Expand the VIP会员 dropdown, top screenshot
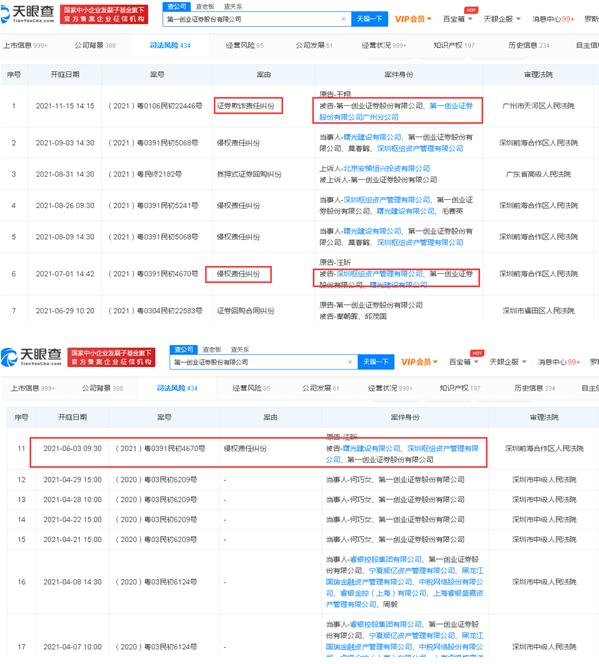 point(413,19)
